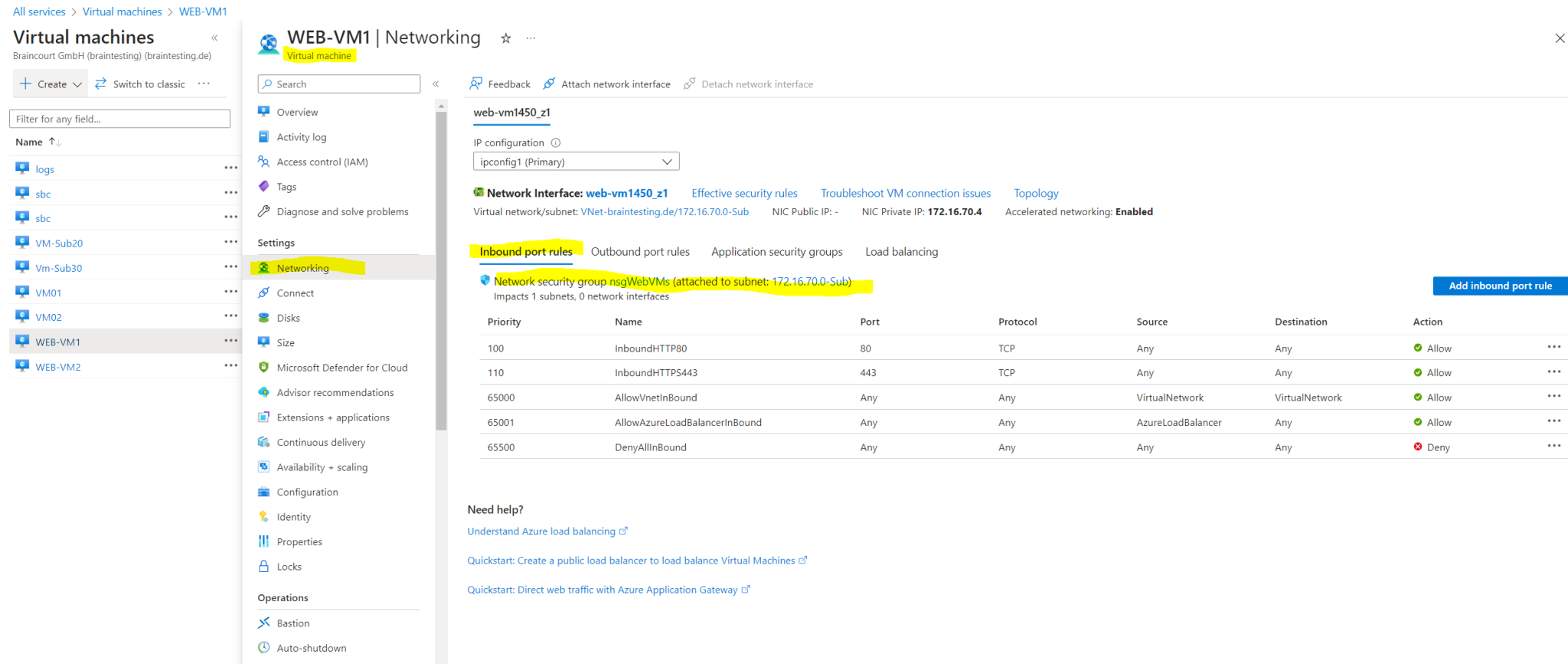
Task: Switch to the Outbound port rules tab
Action: [640, 252]
